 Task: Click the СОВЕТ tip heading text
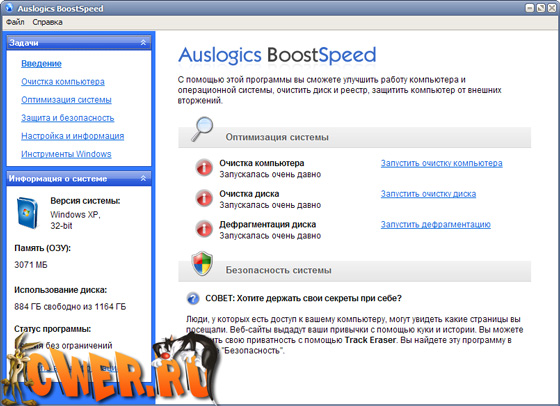[303, 299]
